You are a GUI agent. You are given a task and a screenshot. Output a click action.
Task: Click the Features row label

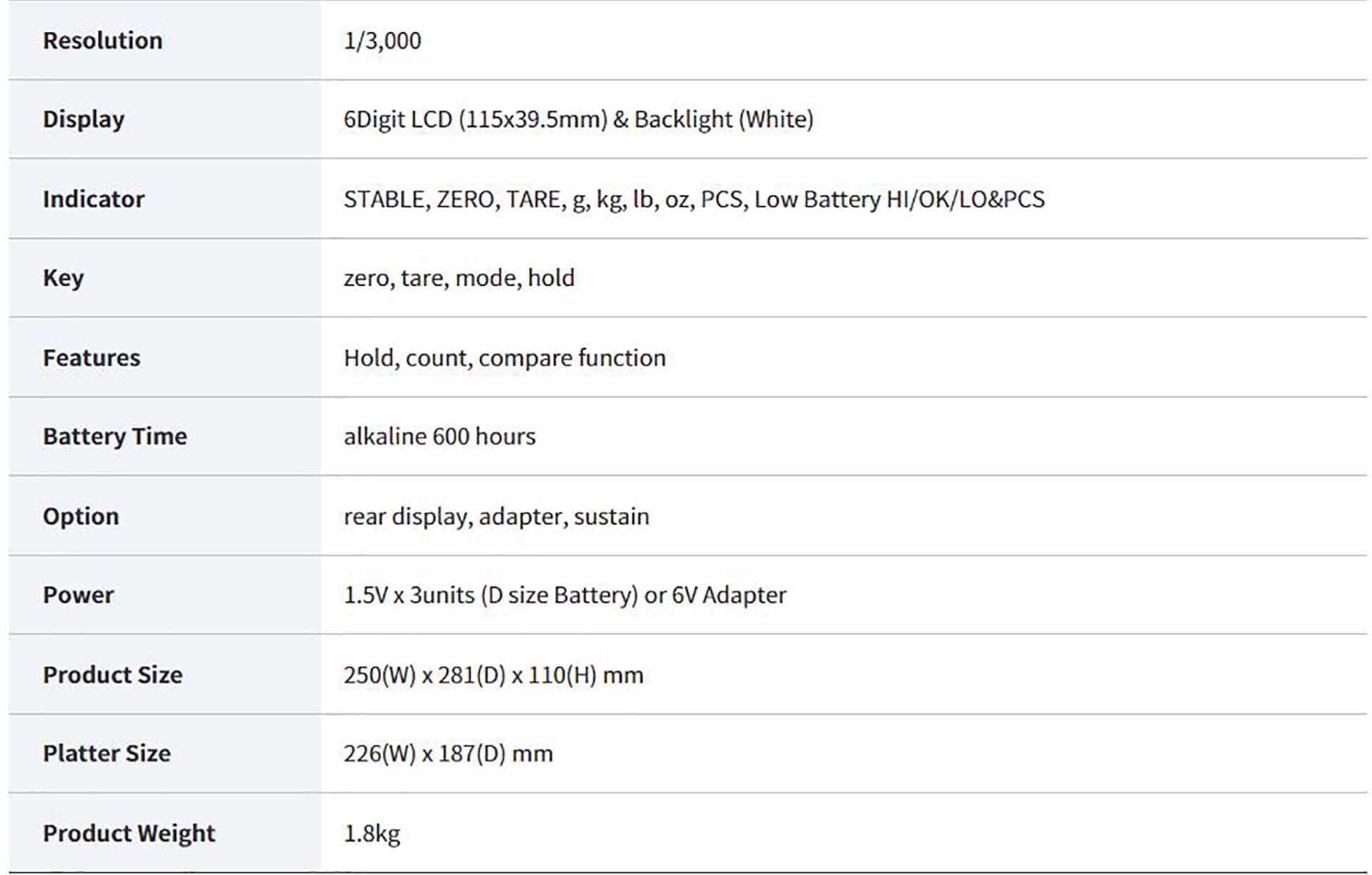91,357
